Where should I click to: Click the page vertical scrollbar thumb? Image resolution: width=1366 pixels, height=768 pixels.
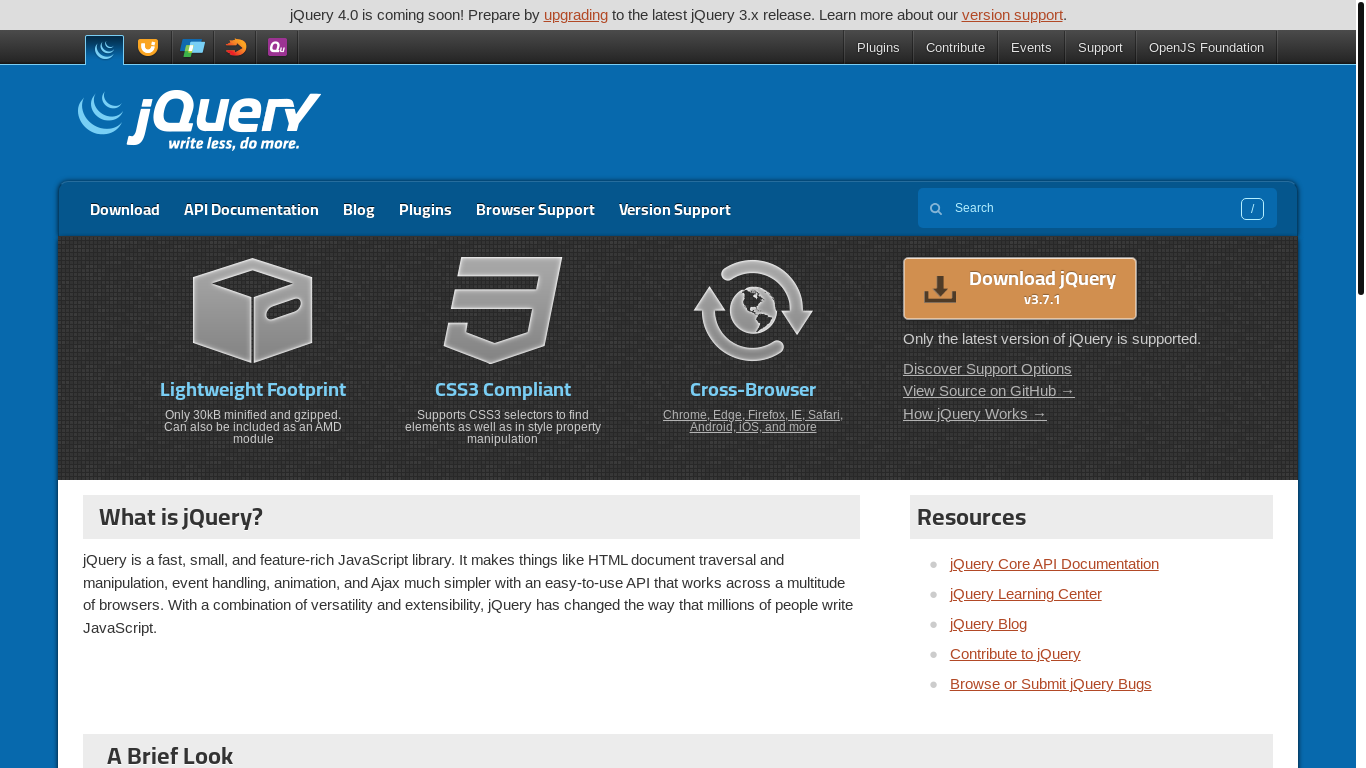1361,148
